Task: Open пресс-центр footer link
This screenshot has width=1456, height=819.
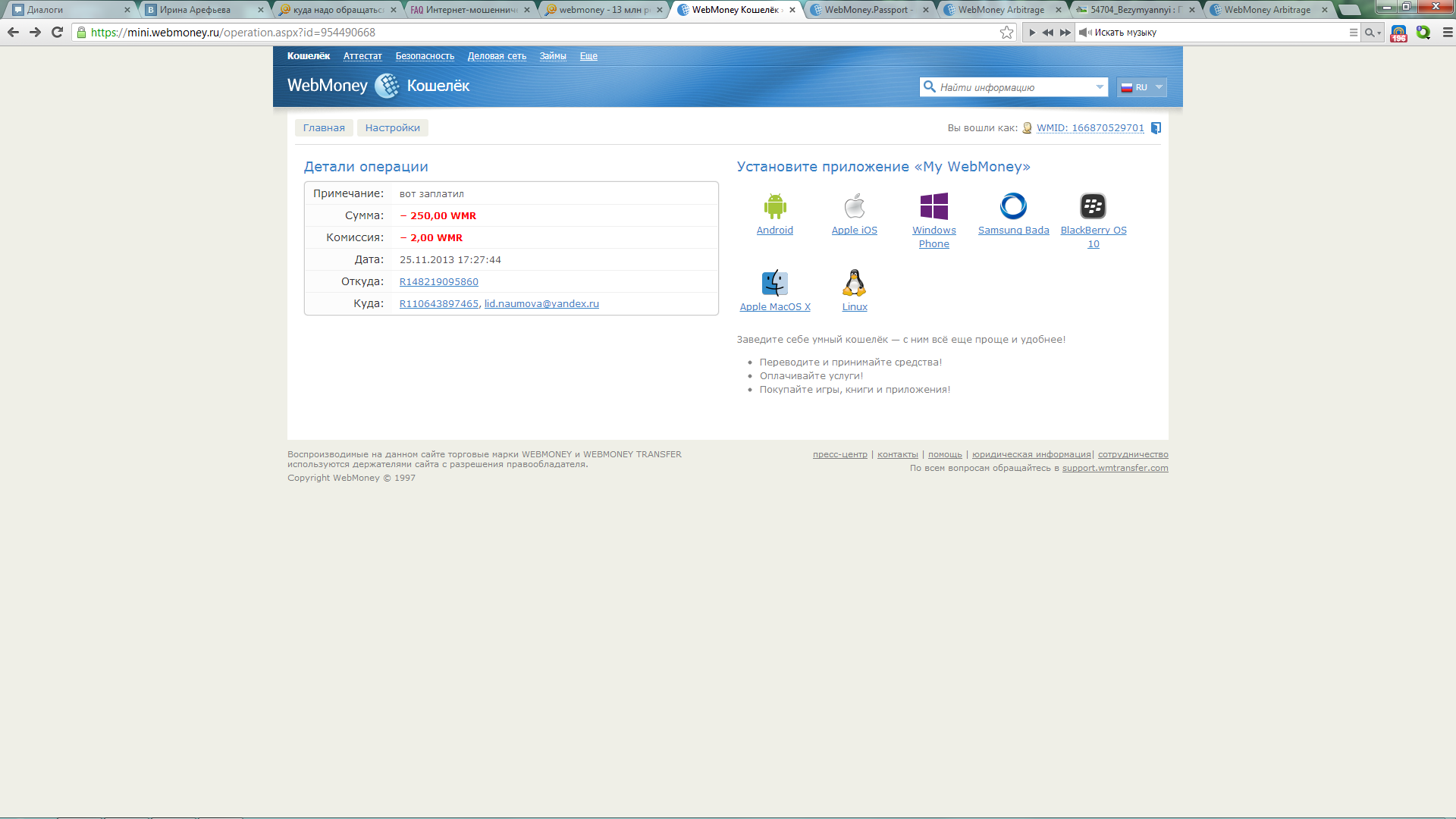Action: (840, 455)
